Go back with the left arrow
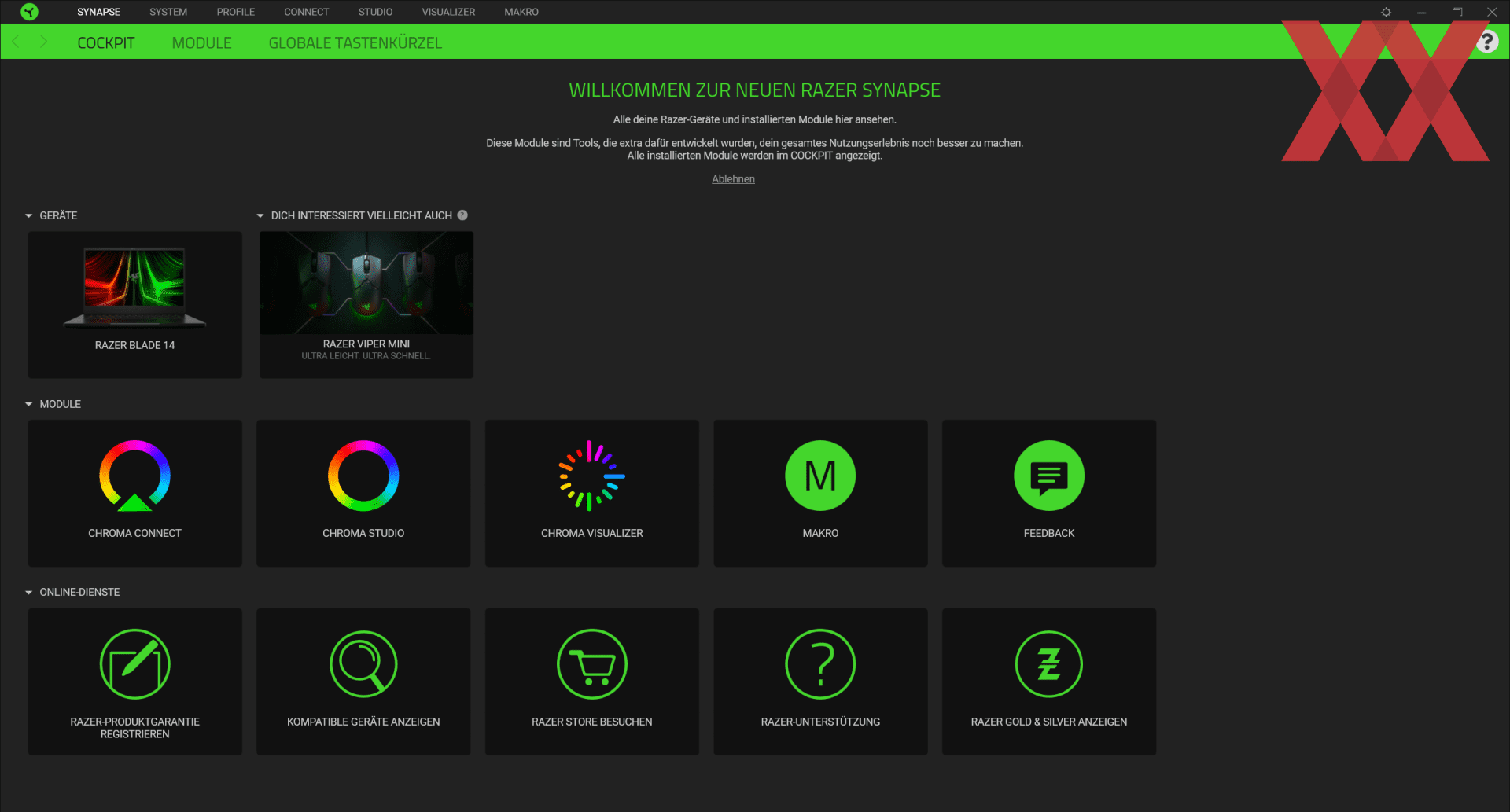1510x812 pixels. click(16, 42)
